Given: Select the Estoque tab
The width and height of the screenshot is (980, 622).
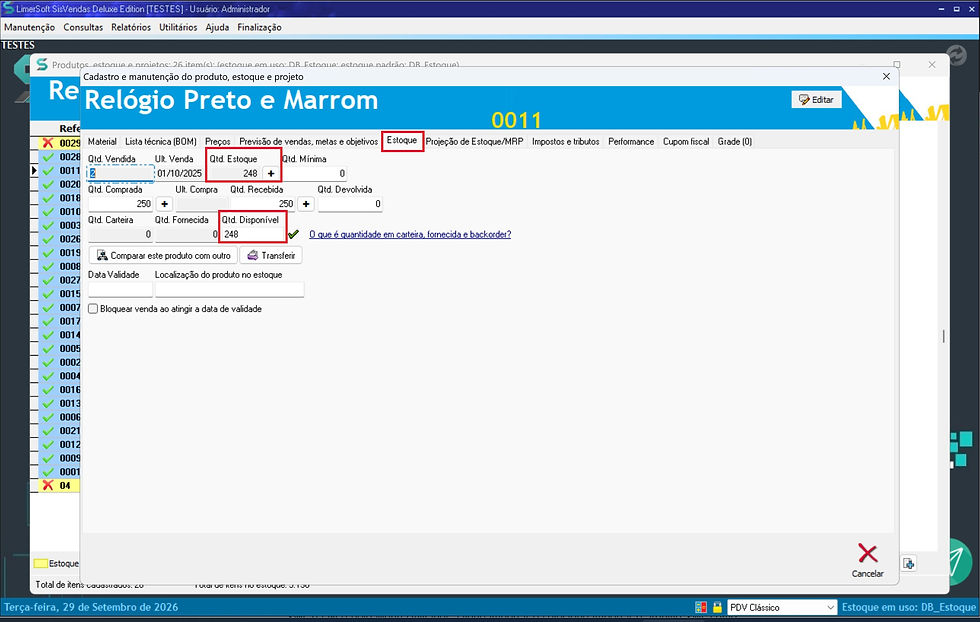Looking at the screenshot, I should coord(402,141).
